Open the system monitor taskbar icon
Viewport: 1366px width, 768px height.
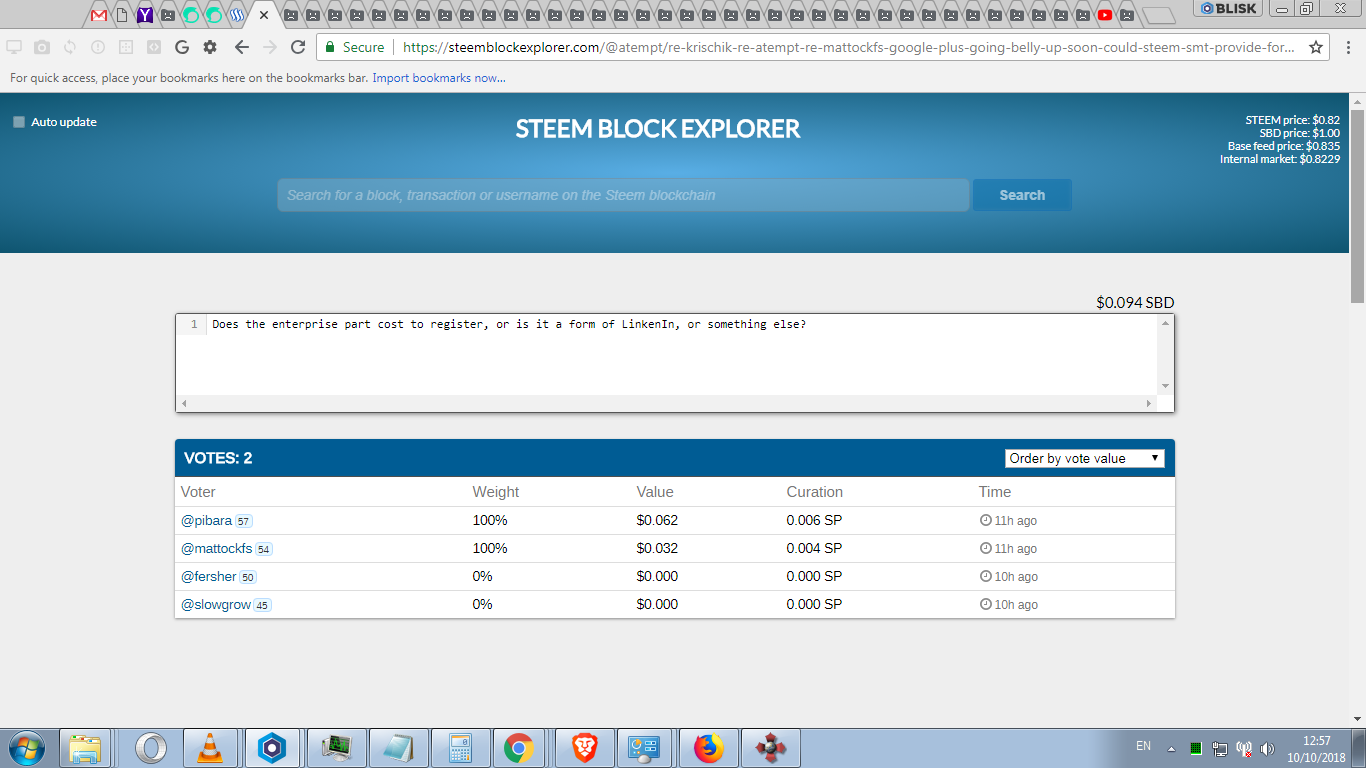(336, 748)
